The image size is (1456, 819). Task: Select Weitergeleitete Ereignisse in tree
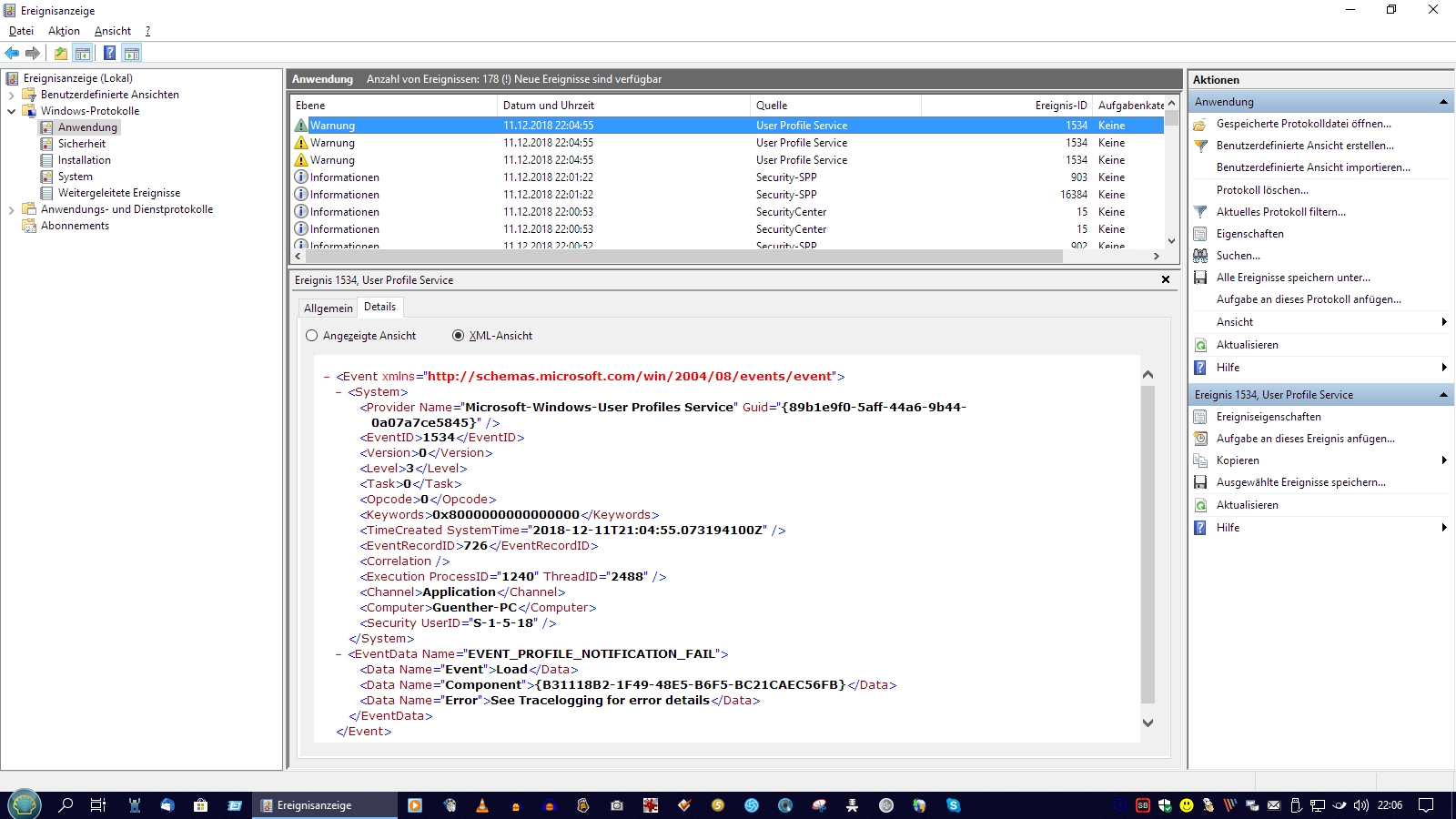click(119, 193)
